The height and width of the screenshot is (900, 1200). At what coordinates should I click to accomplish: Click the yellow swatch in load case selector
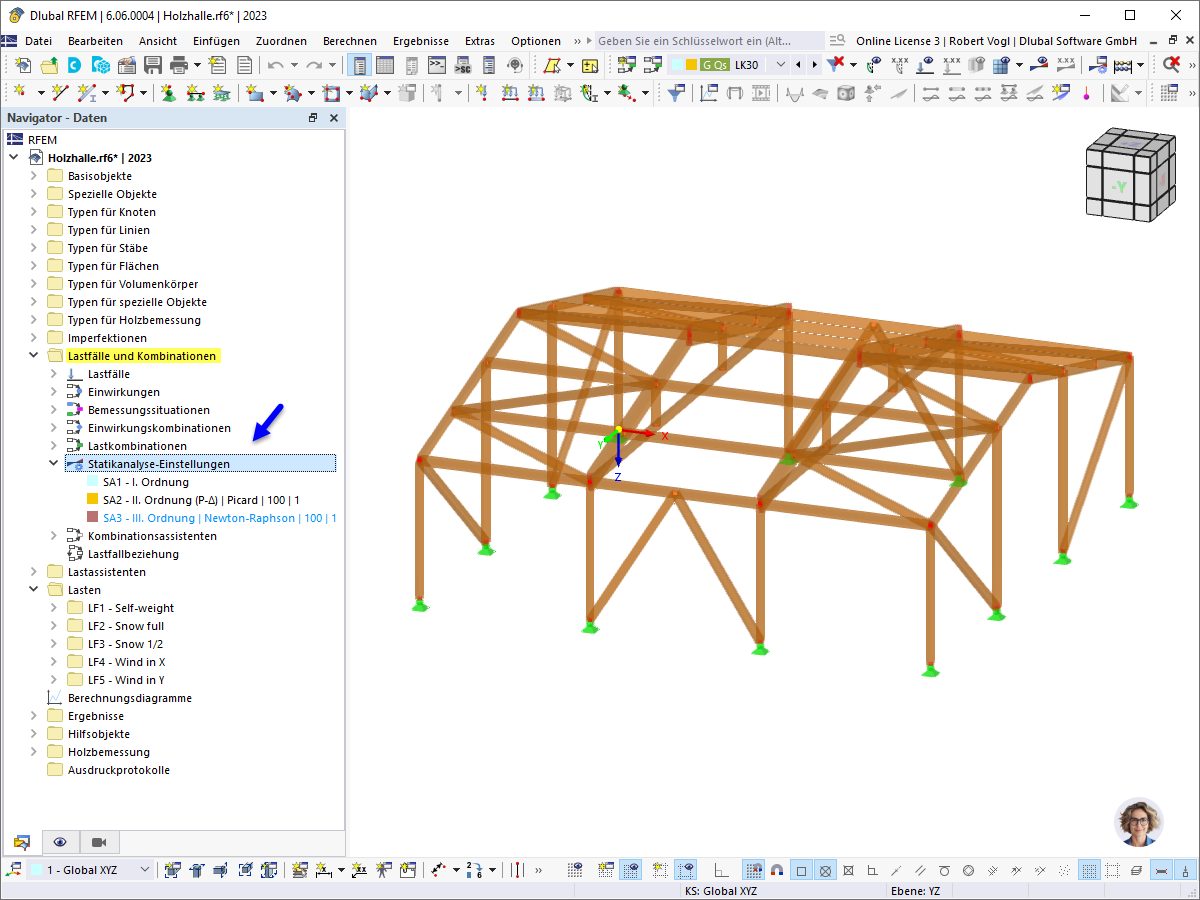tap(691, 65)
